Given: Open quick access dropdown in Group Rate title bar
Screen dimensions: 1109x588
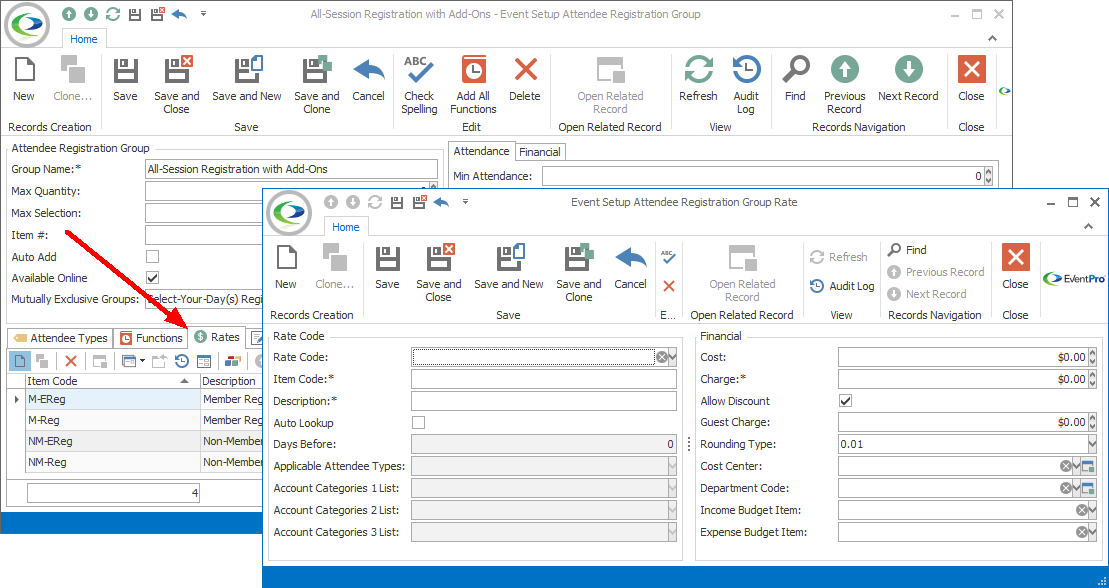Looking at the screenshot, I should click(x=465, y=202).
